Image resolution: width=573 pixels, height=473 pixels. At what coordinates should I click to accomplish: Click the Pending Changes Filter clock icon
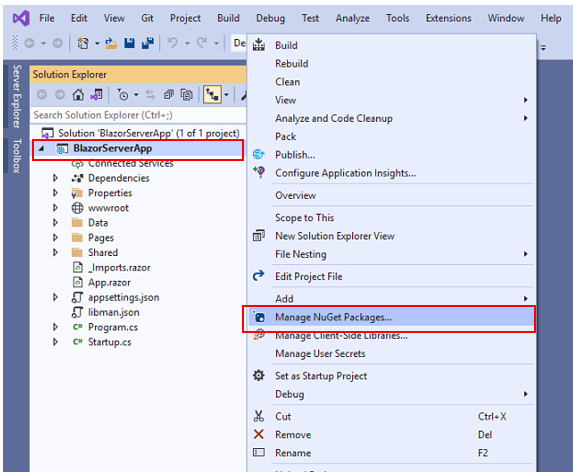123,95
